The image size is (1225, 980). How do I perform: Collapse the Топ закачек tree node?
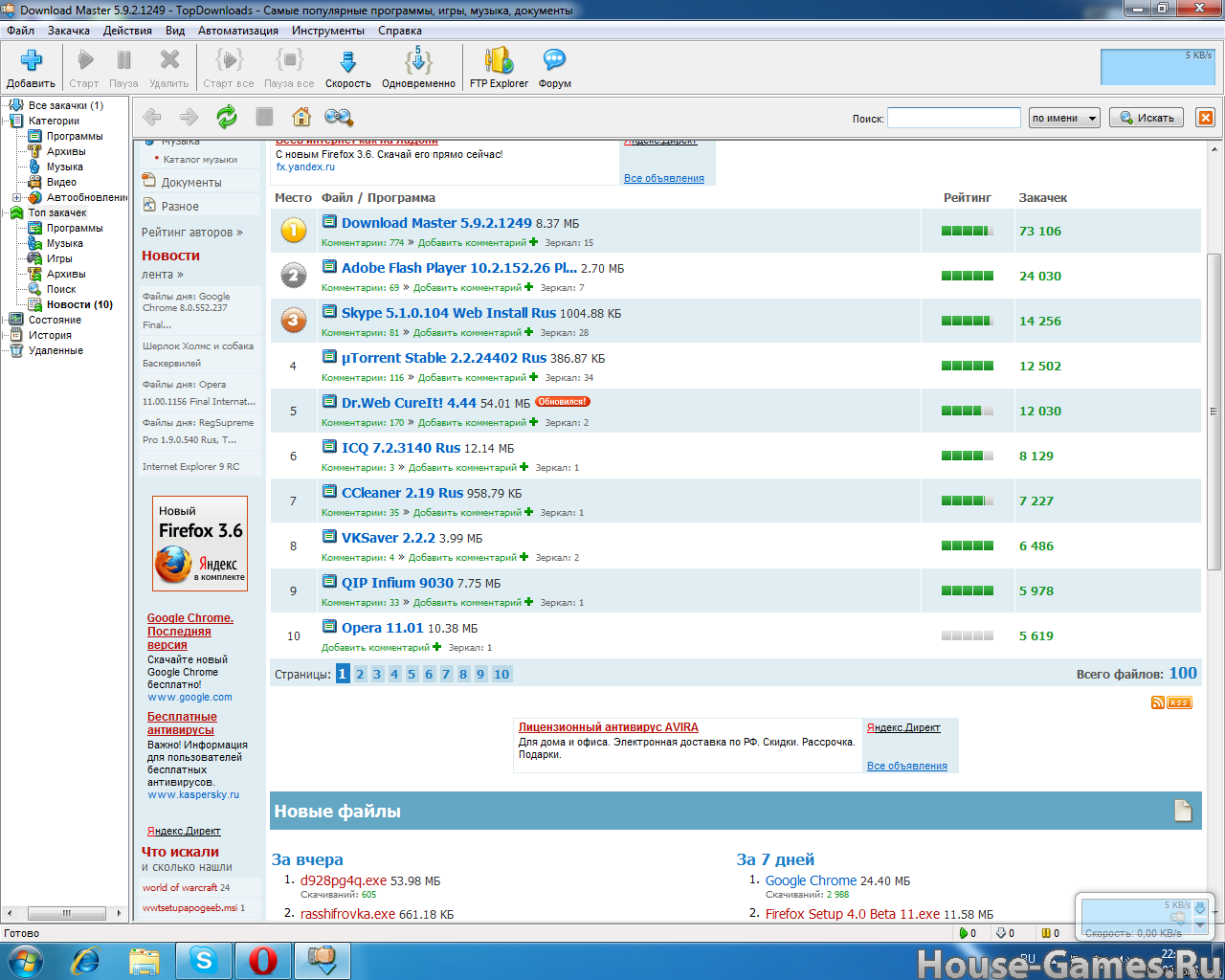[5, 212]
